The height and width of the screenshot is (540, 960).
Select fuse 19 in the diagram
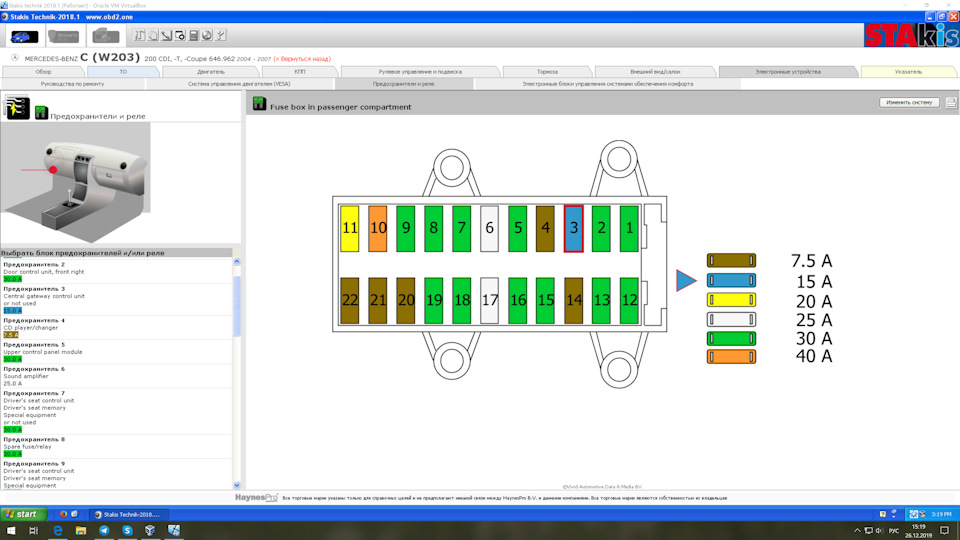tap(433, 300)
